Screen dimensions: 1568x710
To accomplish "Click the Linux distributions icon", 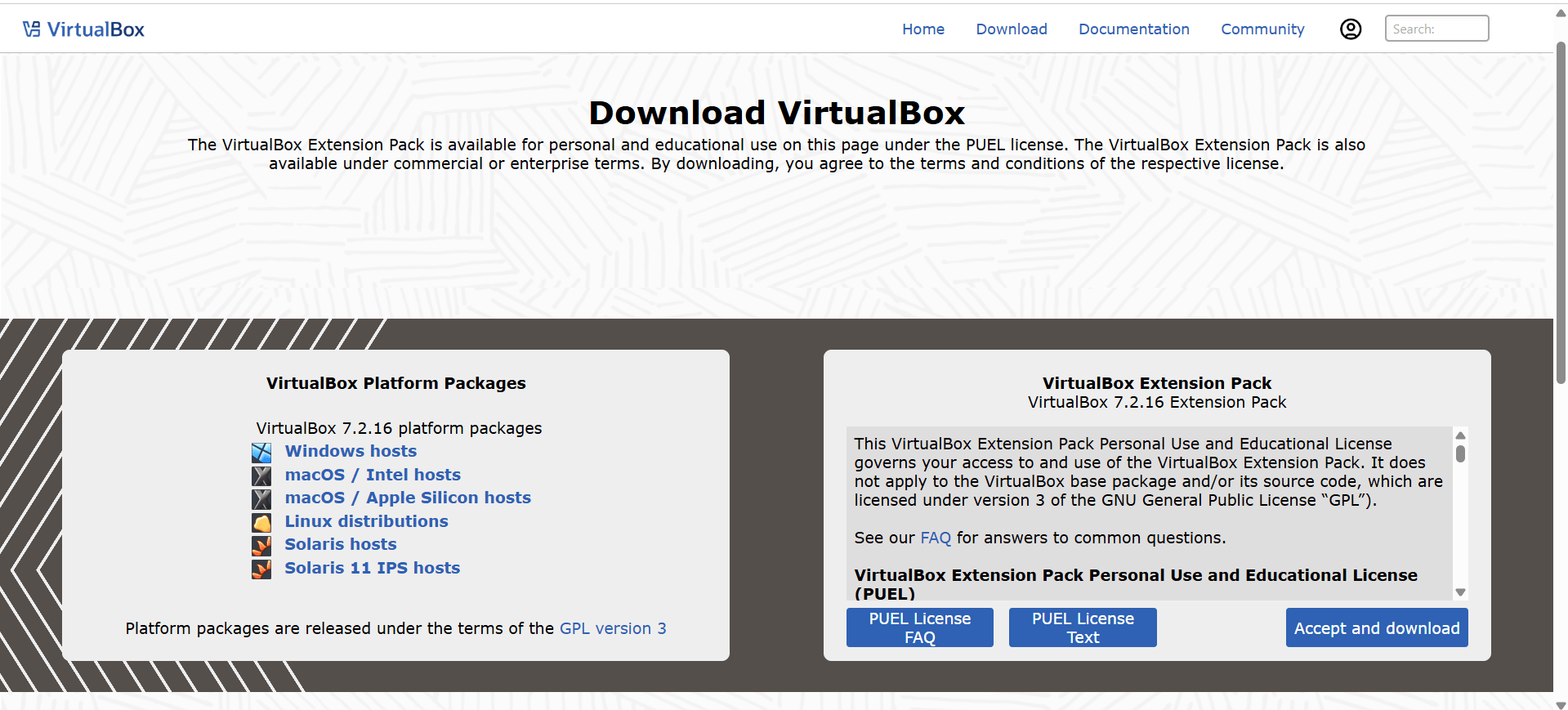I will pyautogui.click(x=261, y=522).
